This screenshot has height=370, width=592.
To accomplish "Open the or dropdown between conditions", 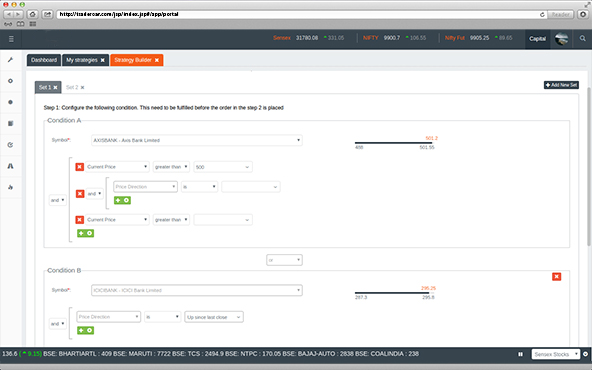I will tap(284, 260).
